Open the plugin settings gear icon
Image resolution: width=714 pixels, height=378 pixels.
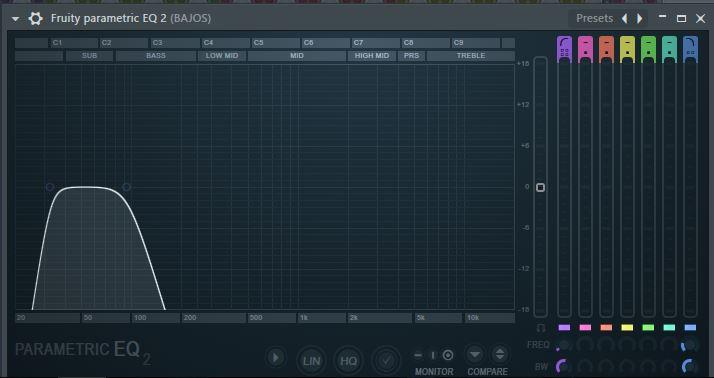[35, 19]
